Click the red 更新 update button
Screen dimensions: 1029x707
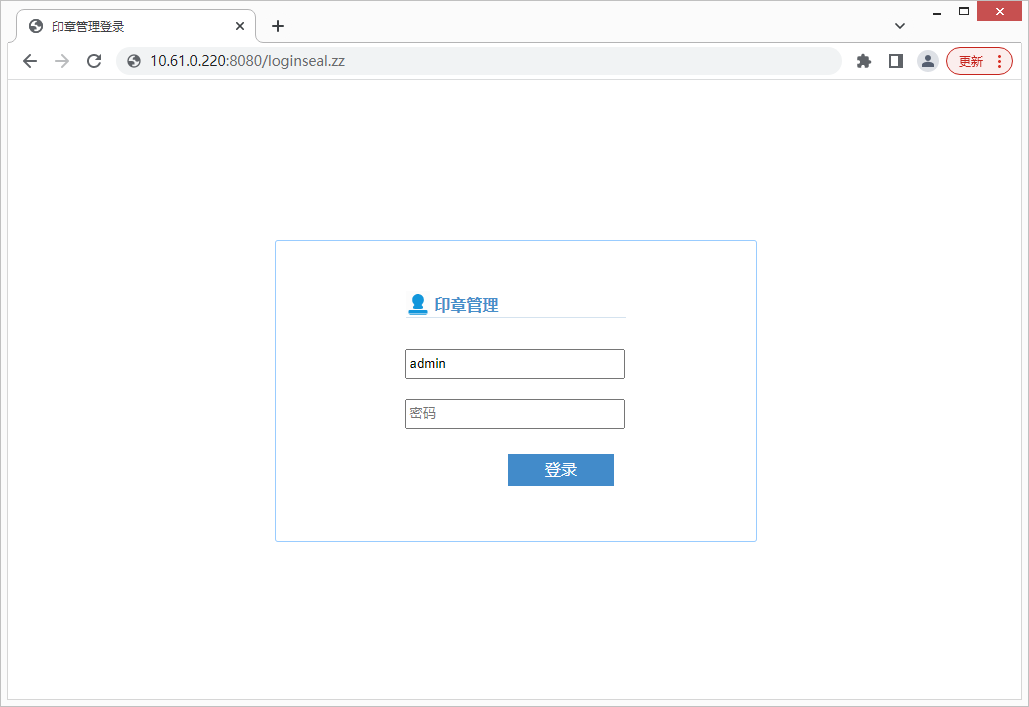click(x=970, y=61)
